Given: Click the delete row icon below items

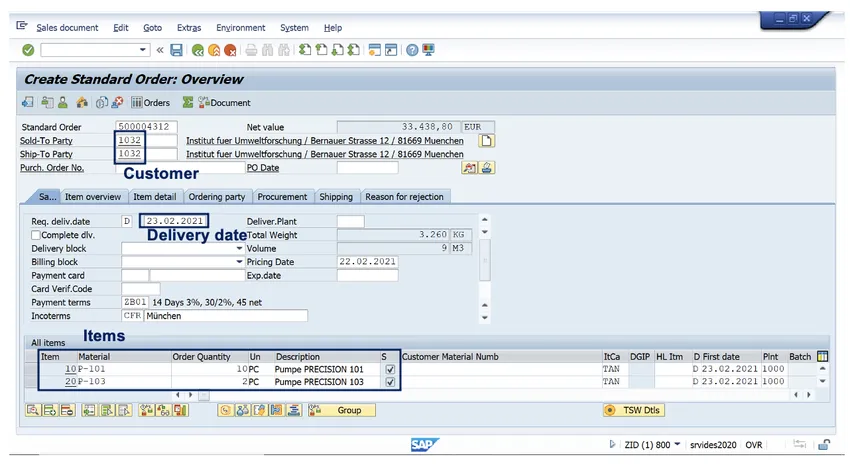Looking at the screenshot, I should coord(67,410).
